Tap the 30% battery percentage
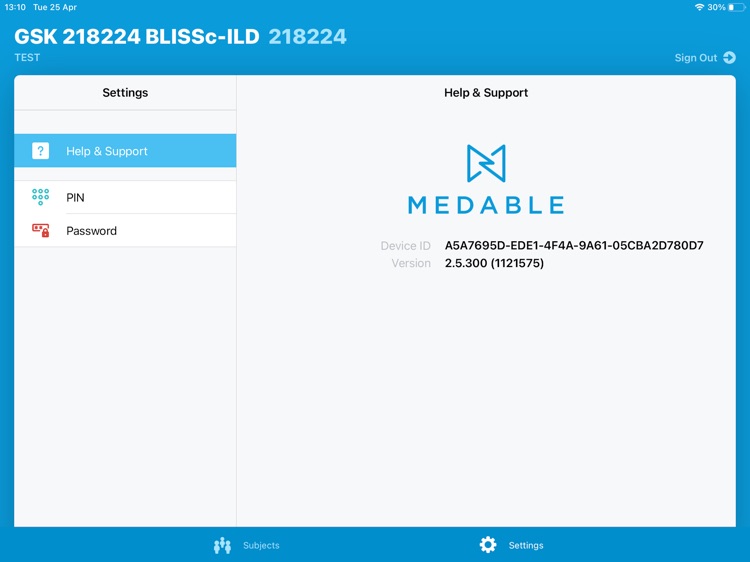The image size is (750, 562). pyautogui.click(x=717, y=7)
